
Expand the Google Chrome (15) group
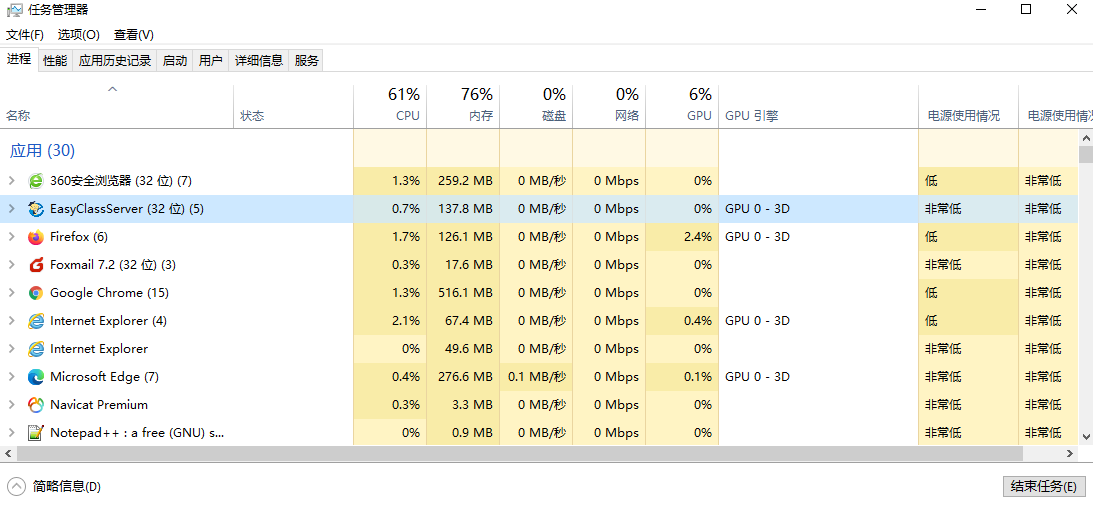click(x=11, y=293)
